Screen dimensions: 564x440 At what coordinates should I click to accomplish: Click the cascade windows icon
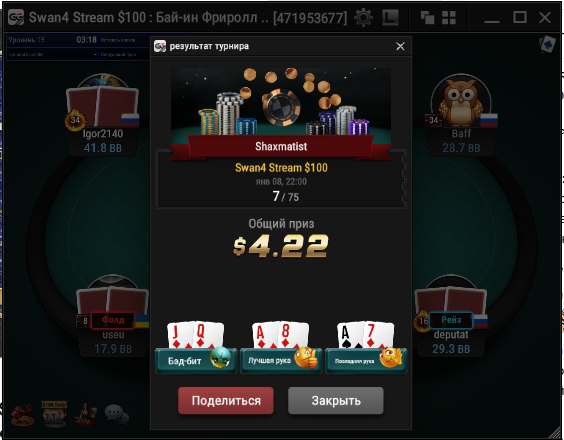point(427,17)
